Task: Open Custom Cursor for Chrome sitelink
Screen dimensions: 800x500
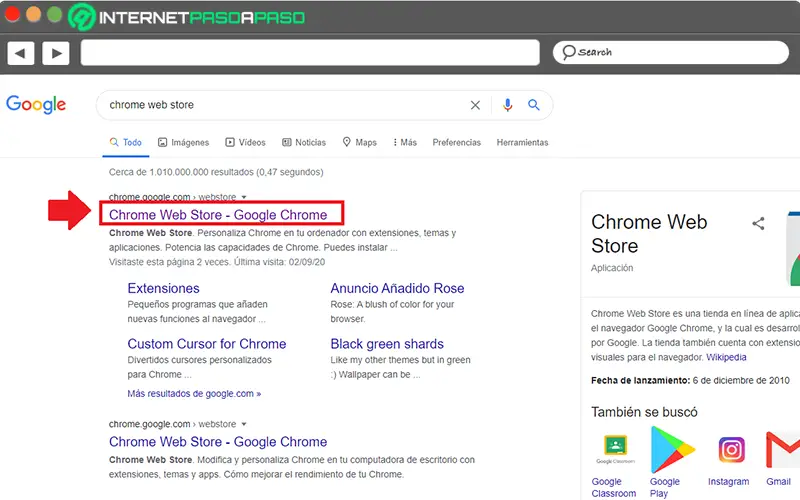Action: point(207,344)
